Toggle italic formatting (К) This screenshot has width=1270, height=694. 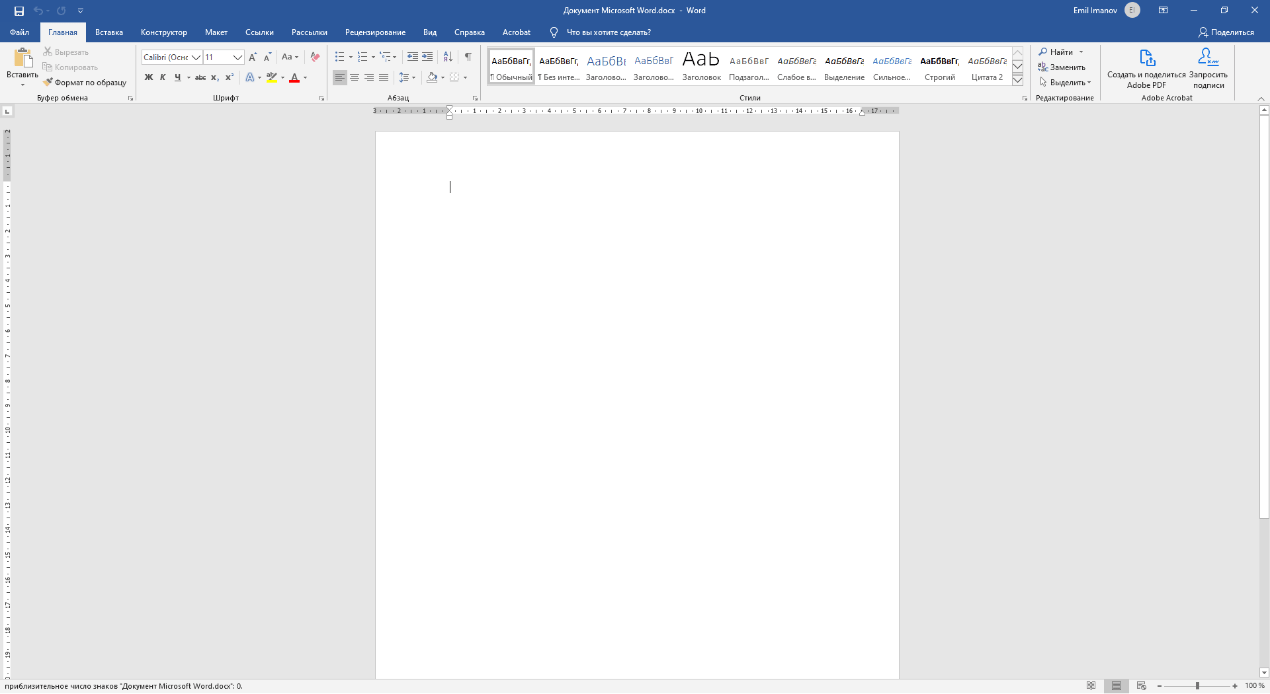point(163,77)
